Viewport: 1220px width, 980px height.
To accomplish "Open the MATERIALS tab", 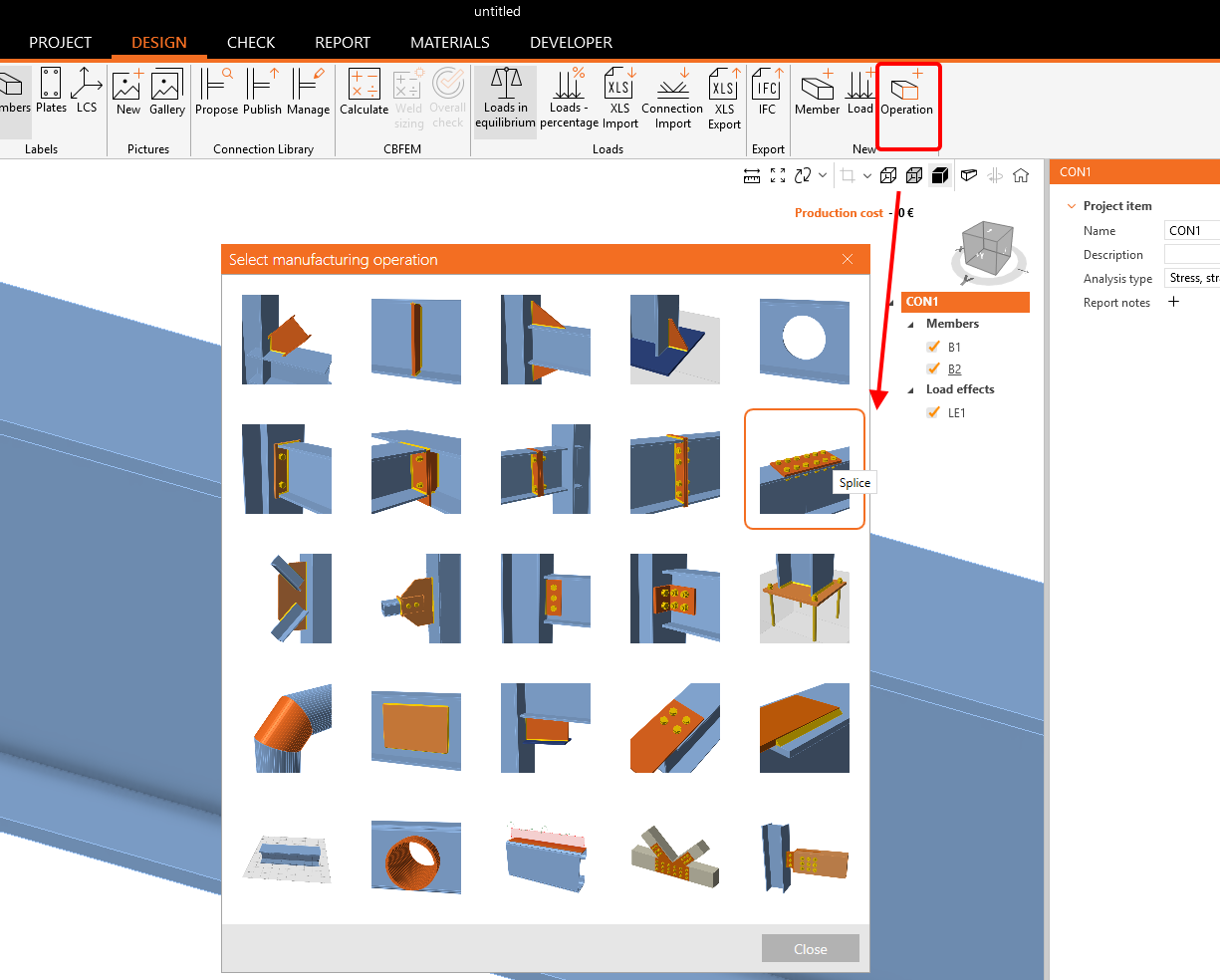I will (449, 42).
